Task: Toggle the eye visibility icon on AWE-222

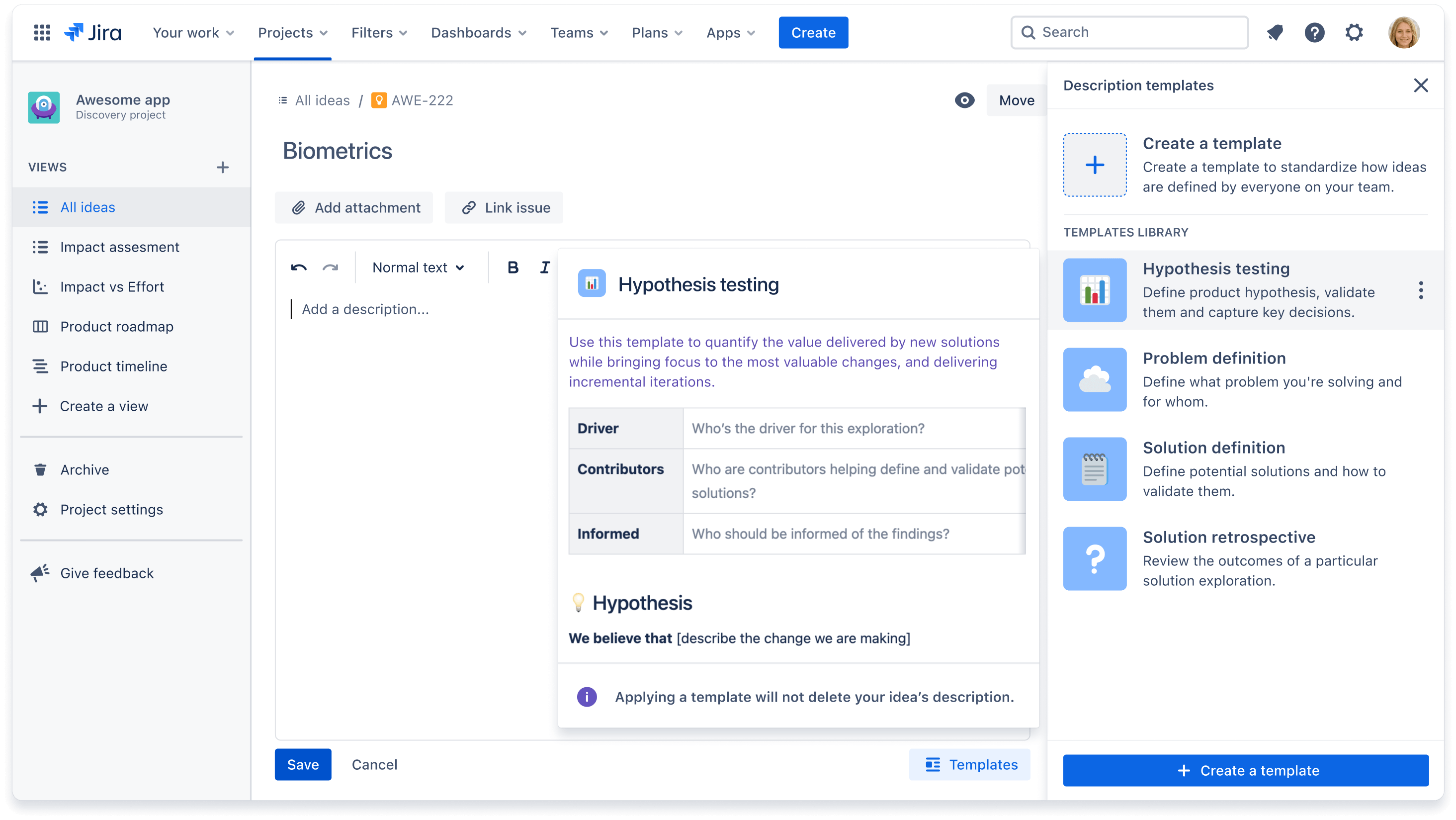Action: coord(963,100)
